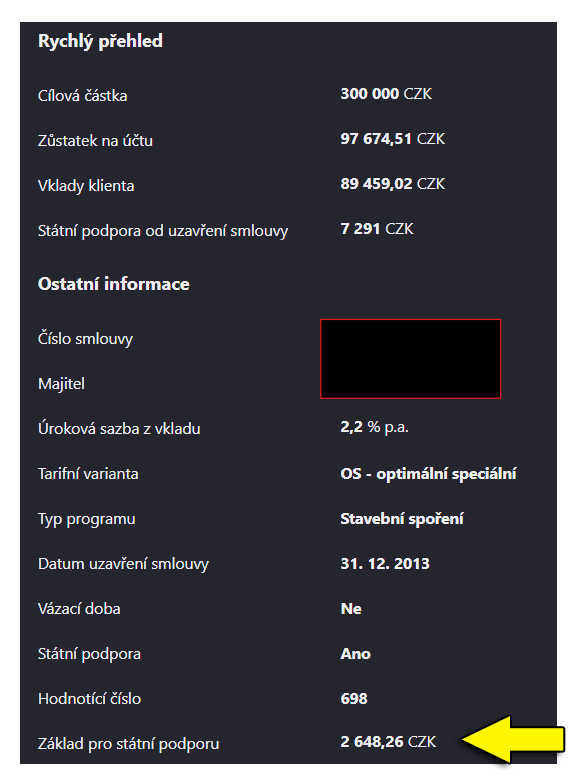
Task: Click the 2,2 % p.a. interest rate
Action: (374, 427)
